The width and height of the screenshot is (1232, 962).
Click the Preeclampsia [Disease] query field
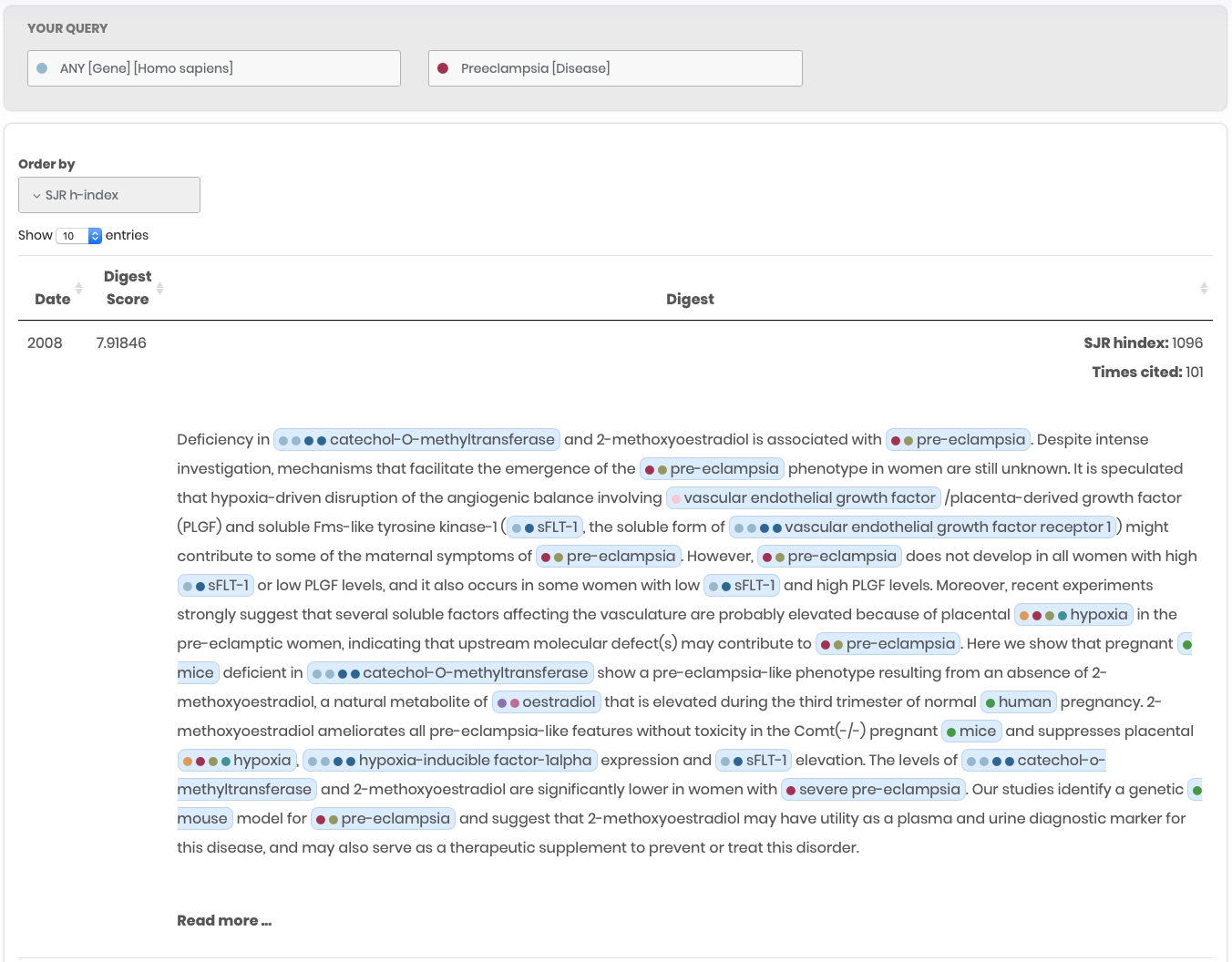point(615,68)
